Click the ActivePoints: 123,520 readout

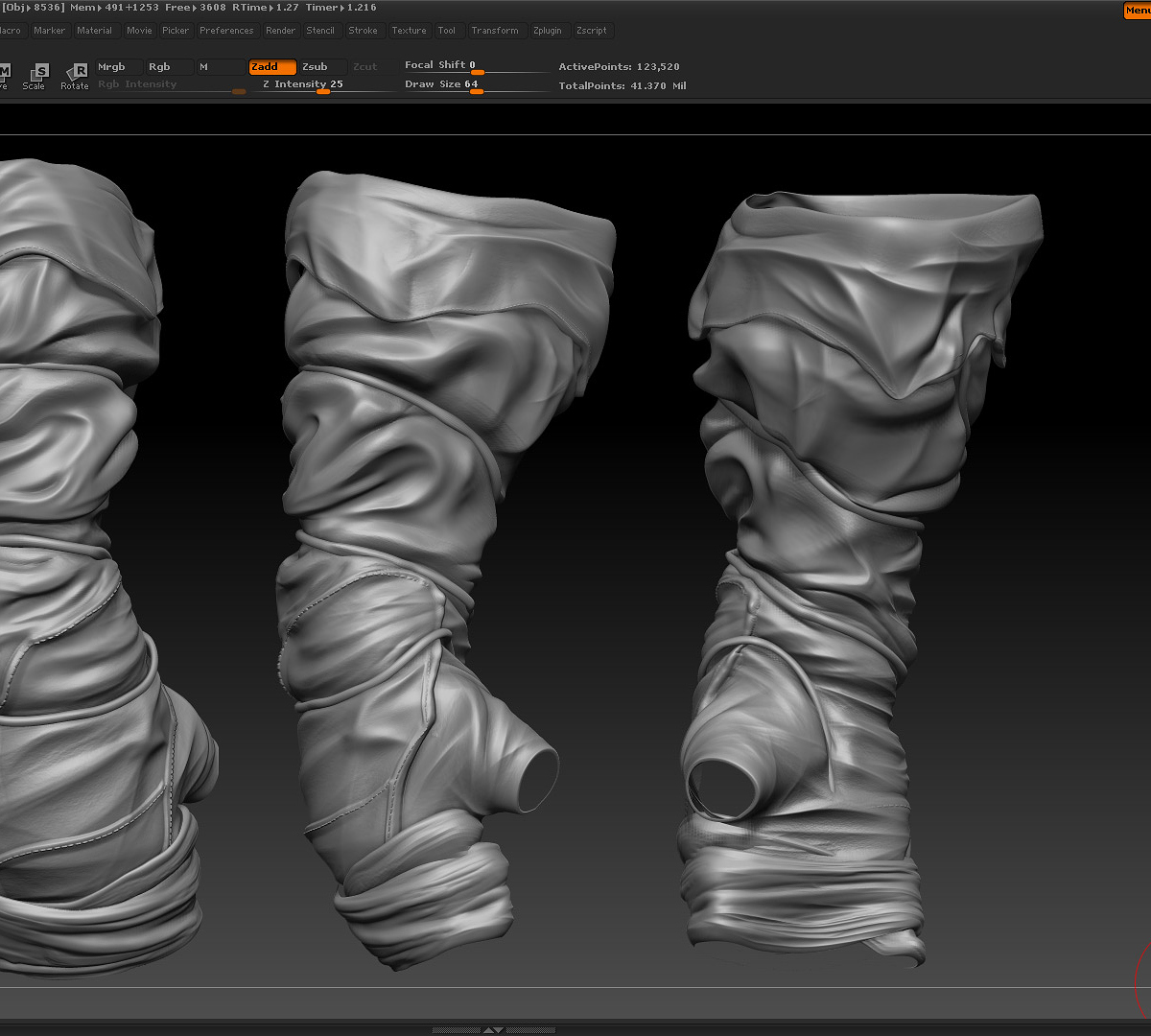(619, 67)
